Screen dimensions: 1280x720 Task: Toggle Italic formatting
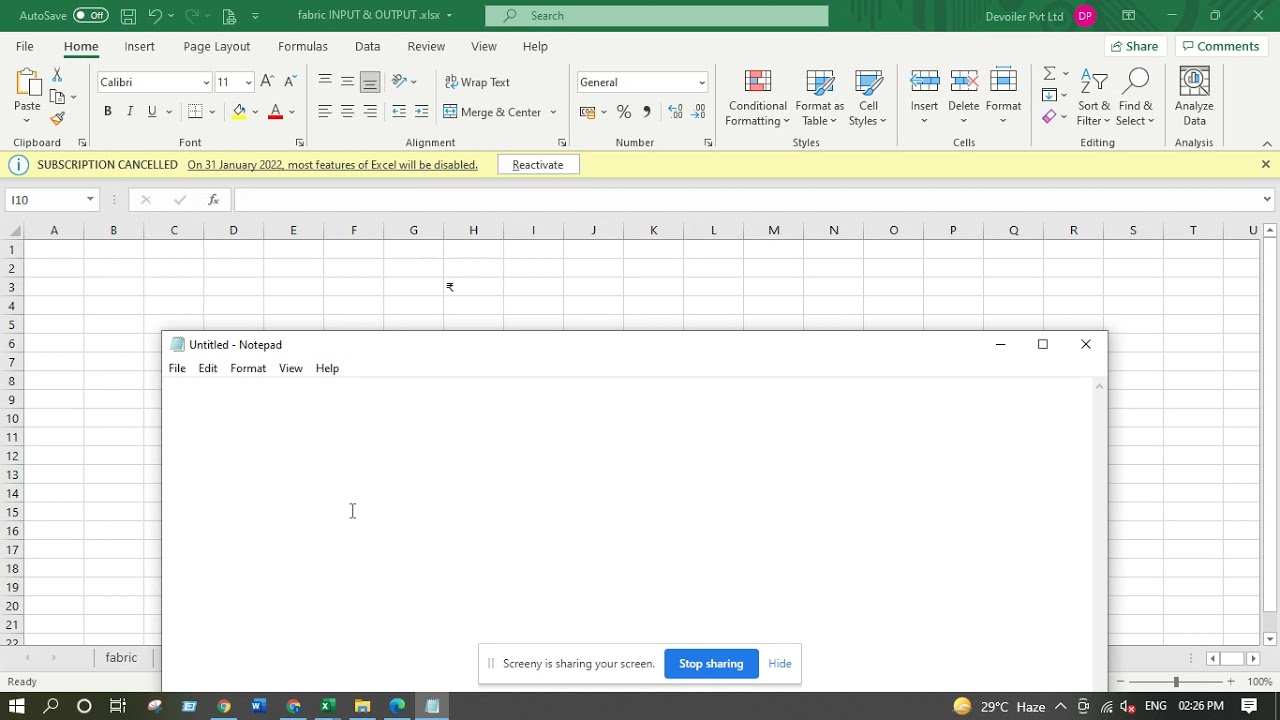[x=130, y=111]
